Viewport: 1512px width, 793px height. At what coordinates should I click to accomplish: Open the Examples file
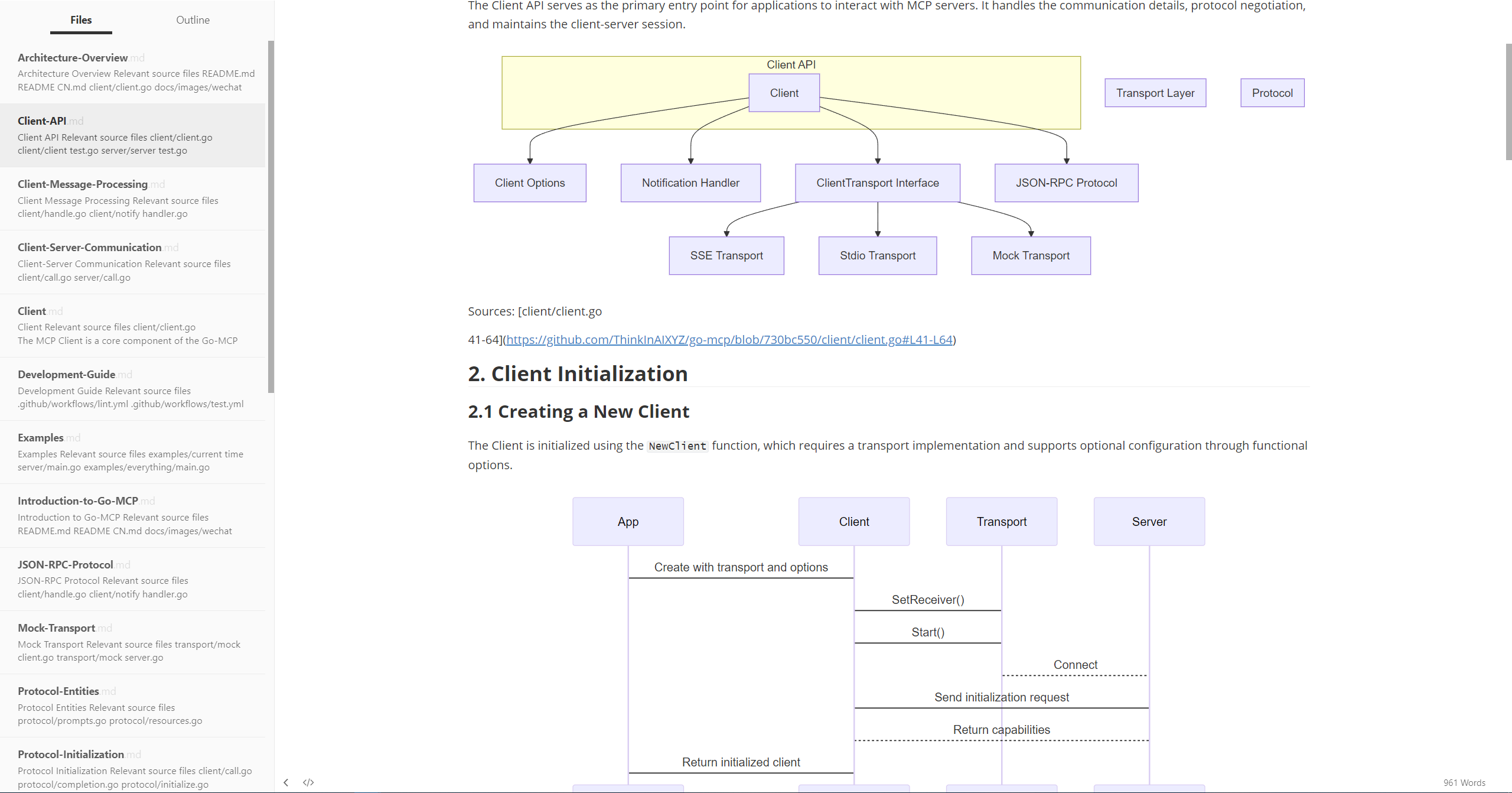132,452
